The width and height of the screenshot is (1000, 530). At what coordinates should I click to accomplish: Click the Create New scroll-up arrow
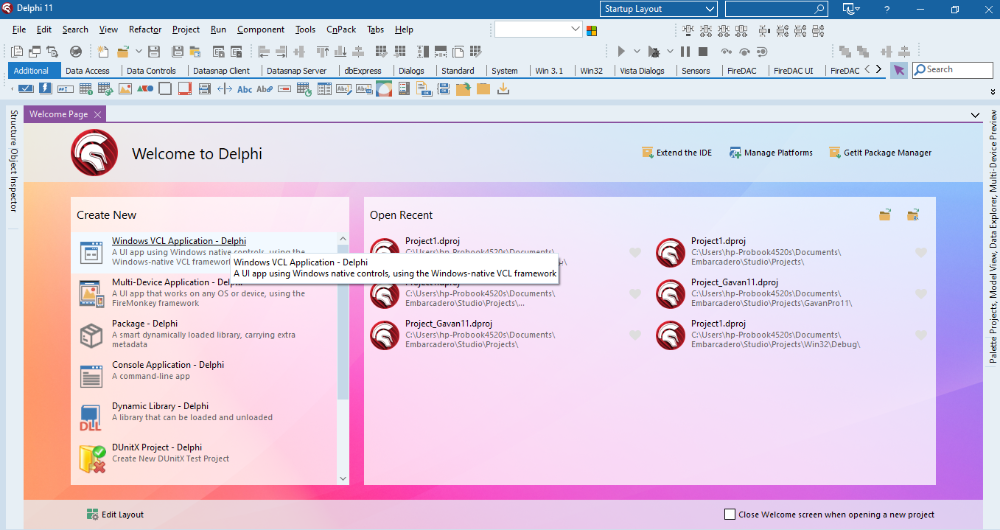[343, 239]
